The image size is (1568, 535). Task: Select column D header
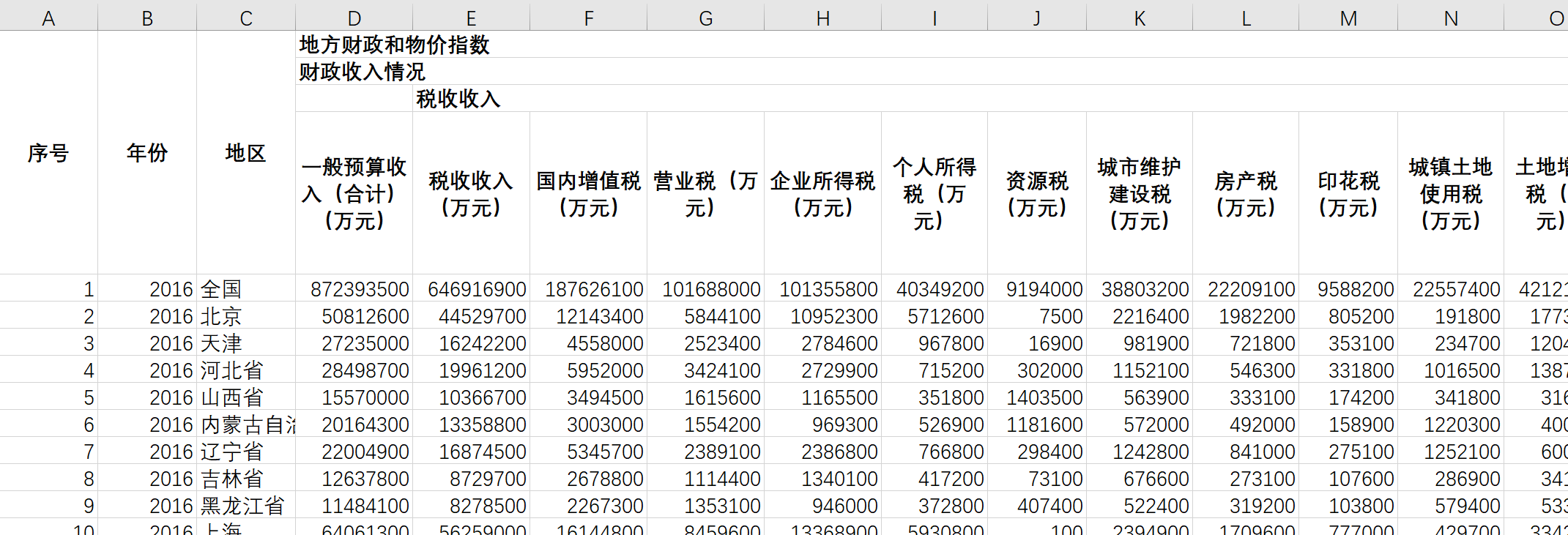(x=354, y=18)
